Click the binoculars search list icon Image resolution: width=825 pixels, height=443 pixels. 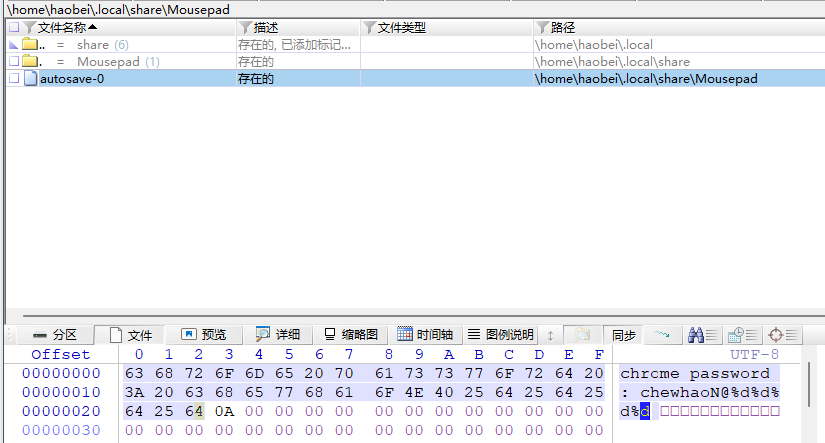point(703,335)
